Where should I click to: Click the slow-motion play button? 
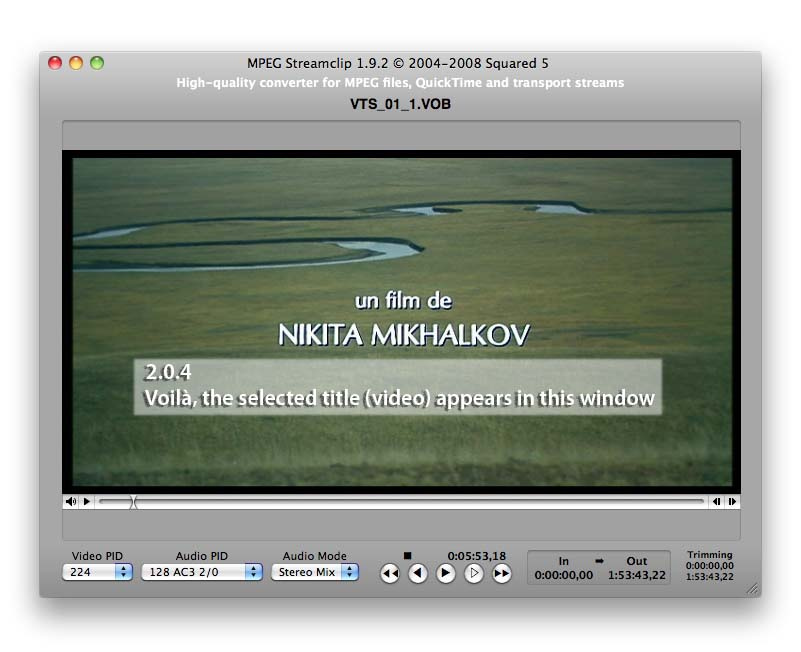click(474, 573)
